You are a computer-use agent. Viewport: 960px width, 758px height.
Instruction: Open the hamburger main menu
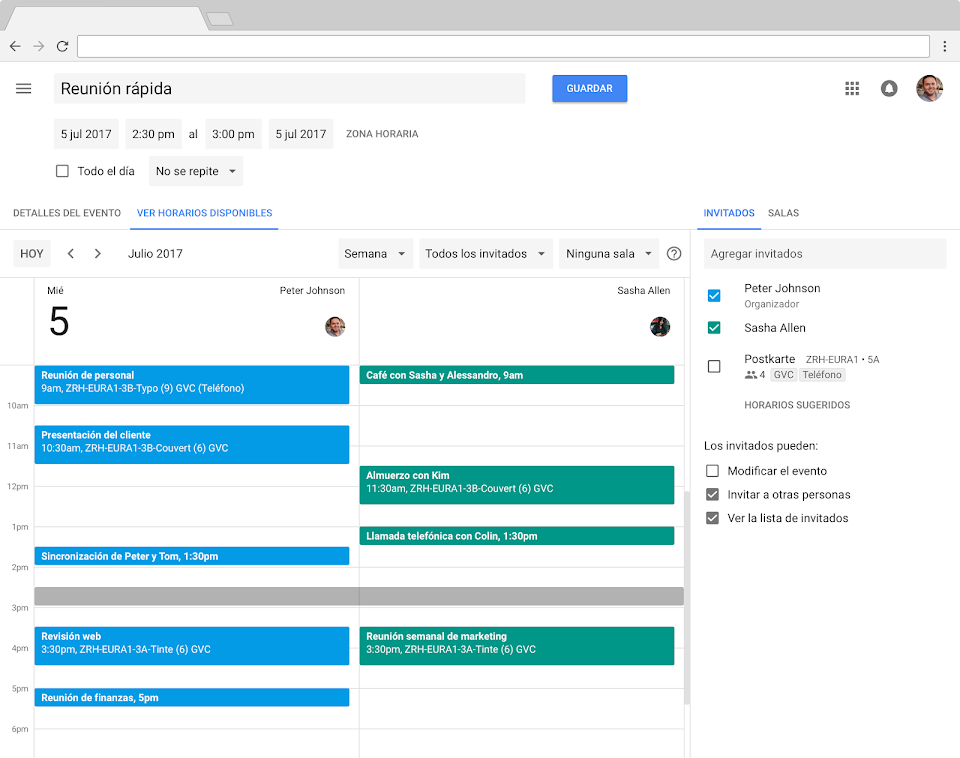click(x=24, y=89)
